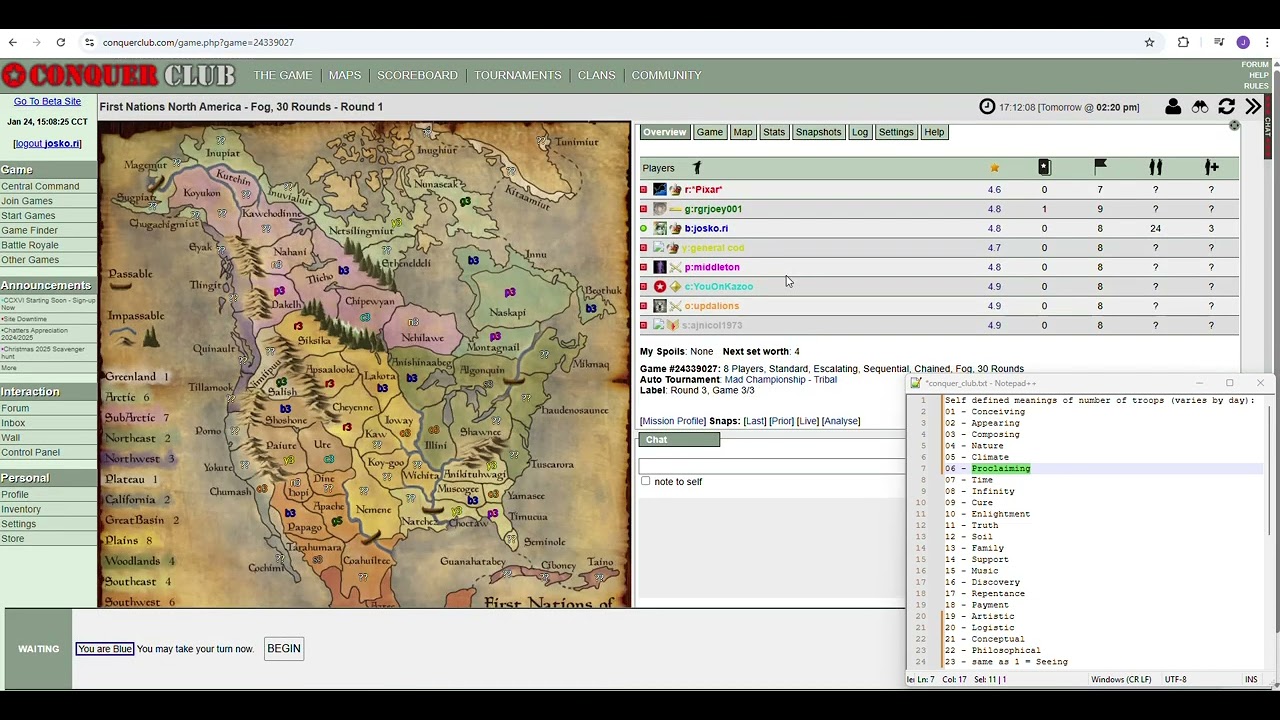This screenshot has height=720, width=1280.
Task: Open the Snapshots tab
Action: 818,132
